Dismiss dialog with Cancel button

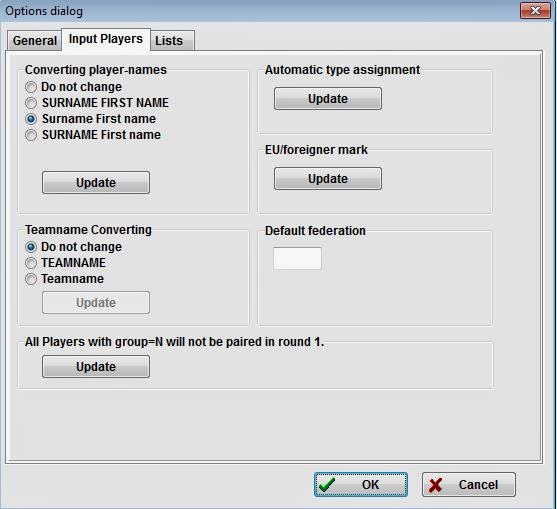click(469, 484)
